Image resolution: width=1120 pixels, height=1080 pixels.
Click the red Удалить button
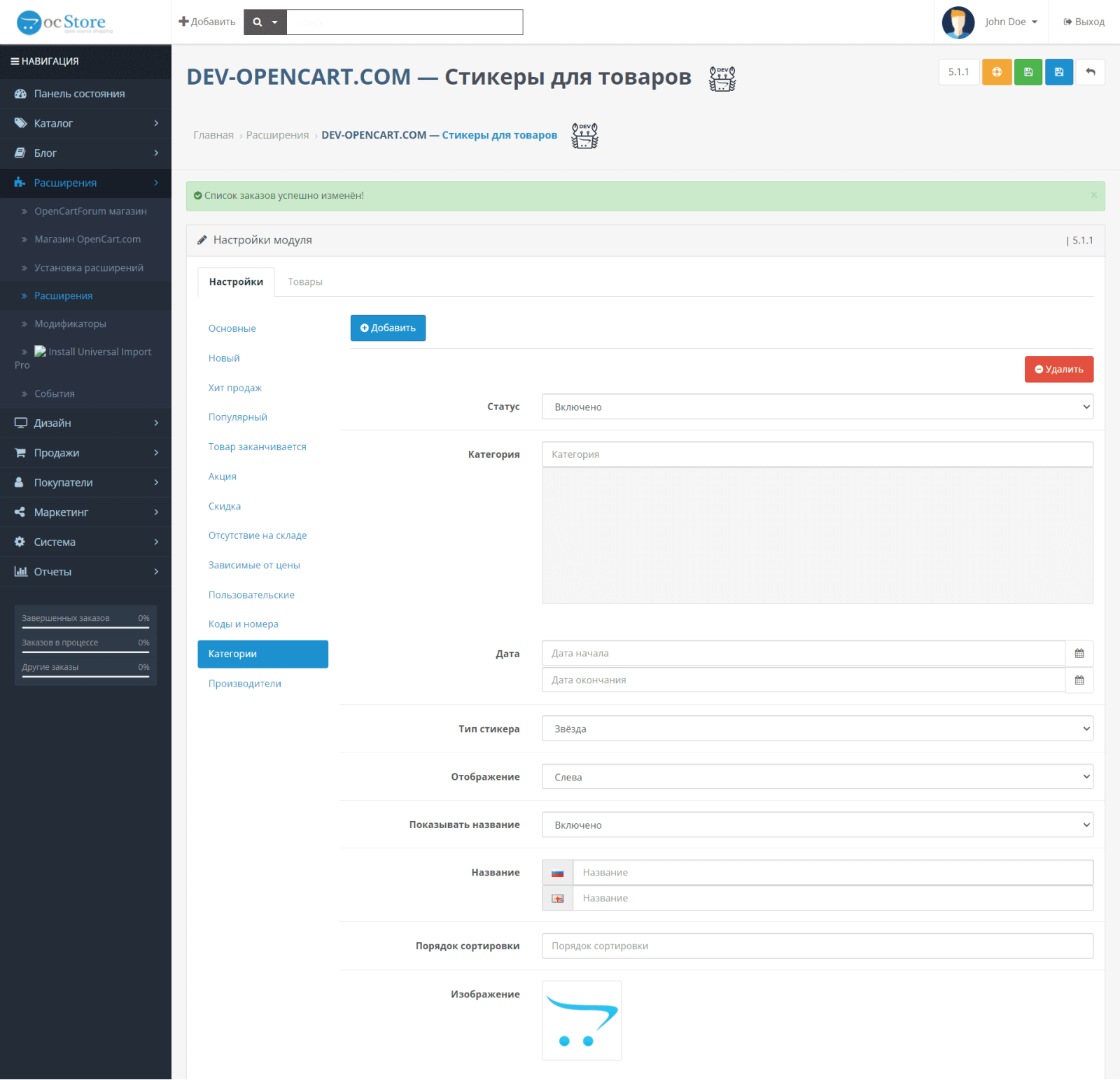pyautogui.click(x=1058, y=370)
